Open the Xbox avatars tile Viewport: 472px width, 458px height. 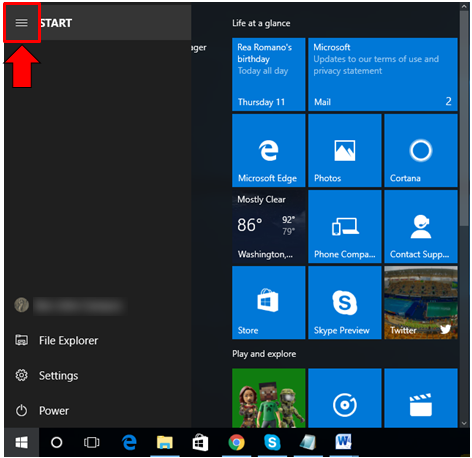pyautogui.click(x=269, y=398)
